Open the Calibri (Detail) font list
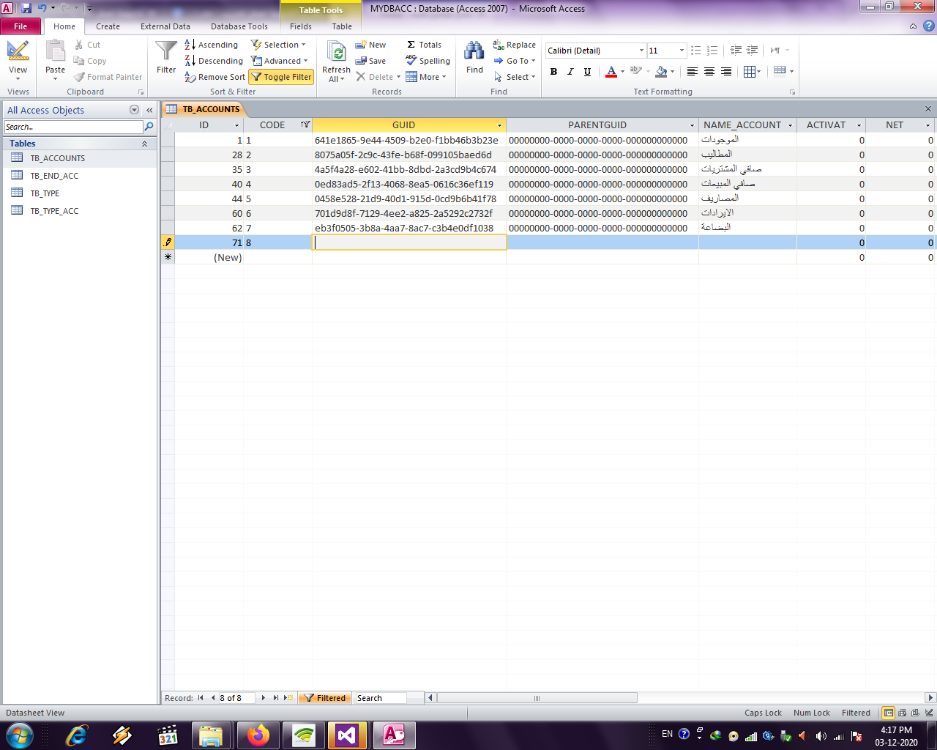Viewport: 937px width, 750px height. pos(642,51)
